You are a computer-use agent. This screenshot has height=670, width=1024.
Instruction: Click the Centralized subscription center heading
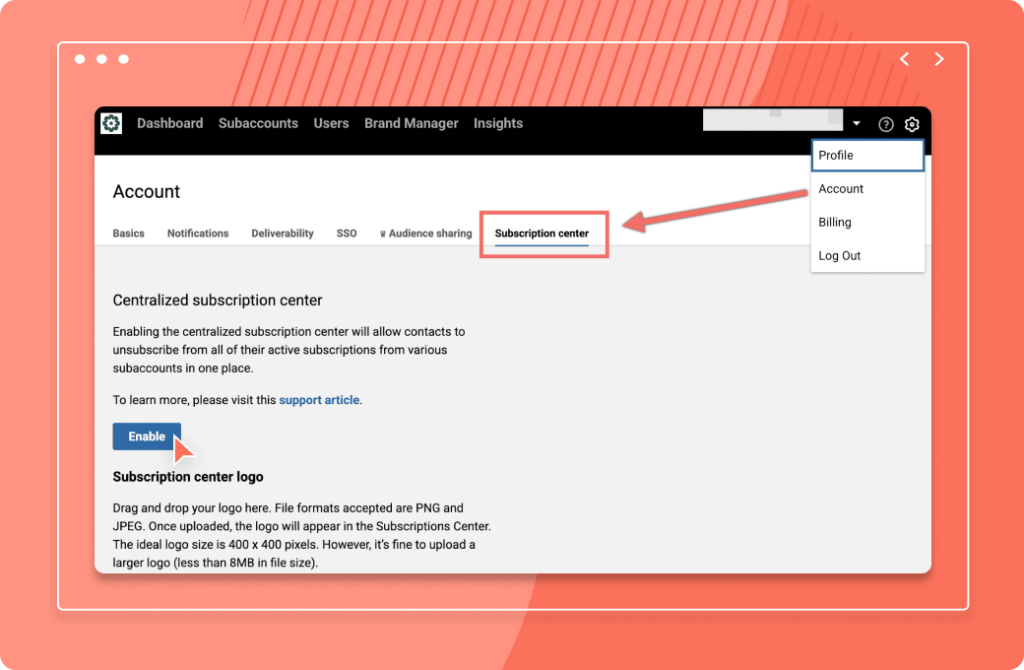217,300
